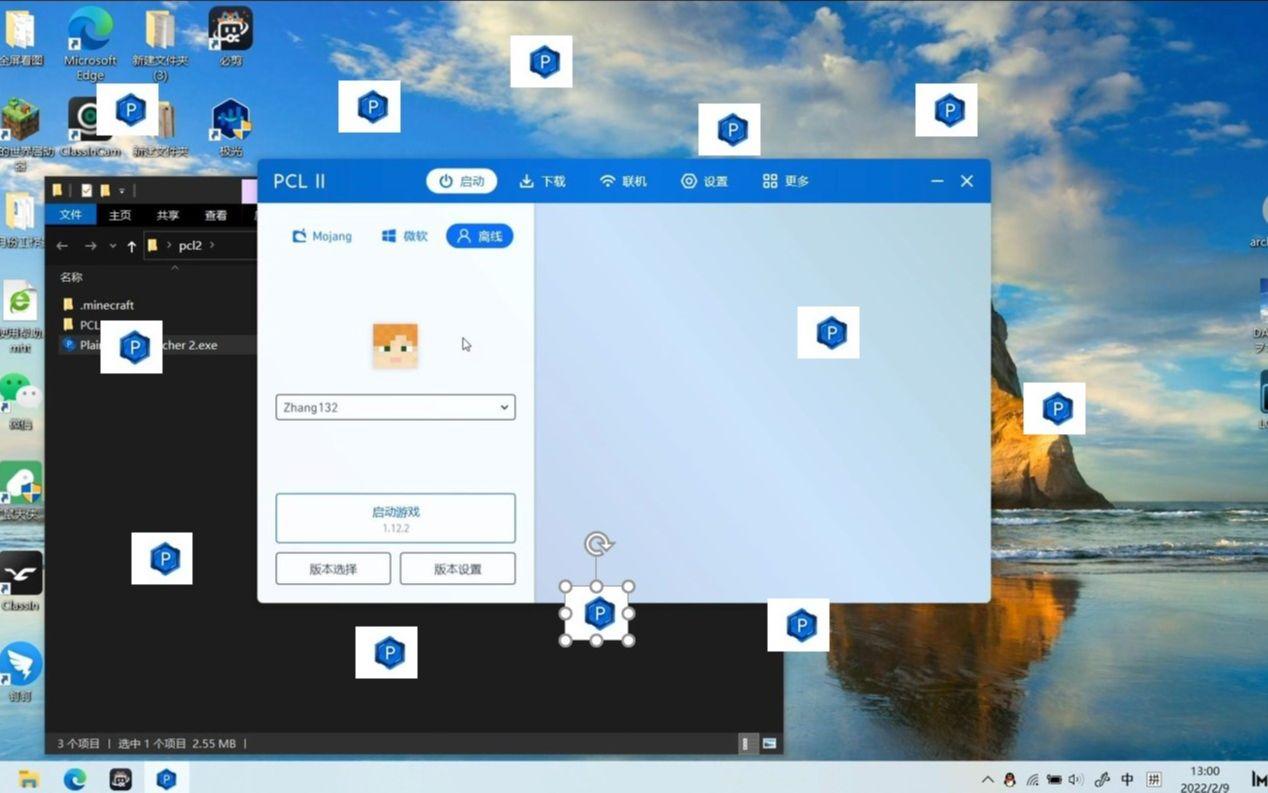The width and height of the screenshot is (1268, 793).
Task: Select 离线 offline login type
Action: pos(479,236)
